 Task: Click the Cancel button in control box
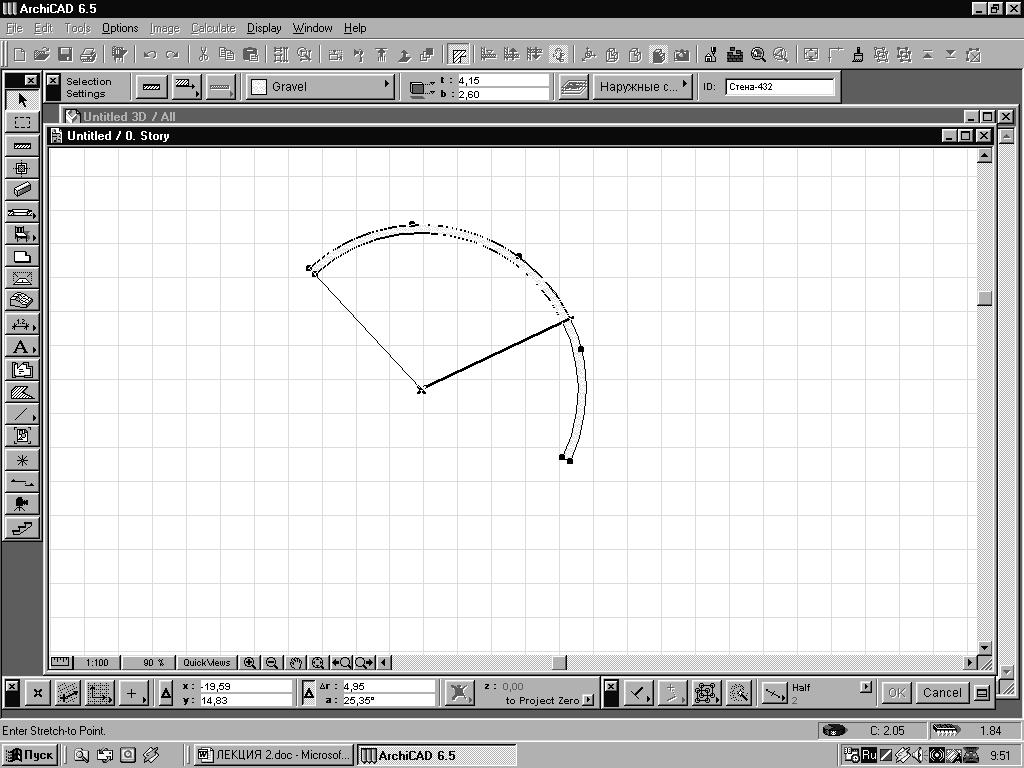[942, 693]
